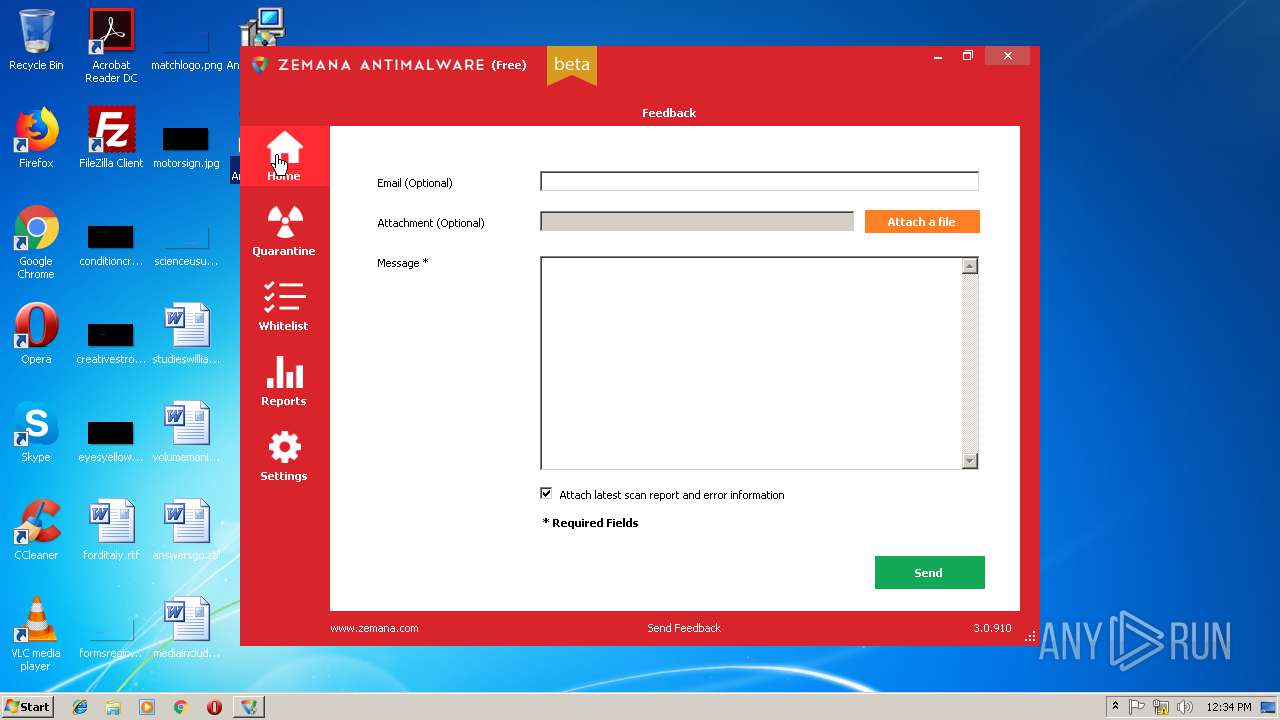The height and width of the screenshot is (720, 1280).
Task: Click the message scrollbar track
Action: pyautogui.click(x=969, y=363)
